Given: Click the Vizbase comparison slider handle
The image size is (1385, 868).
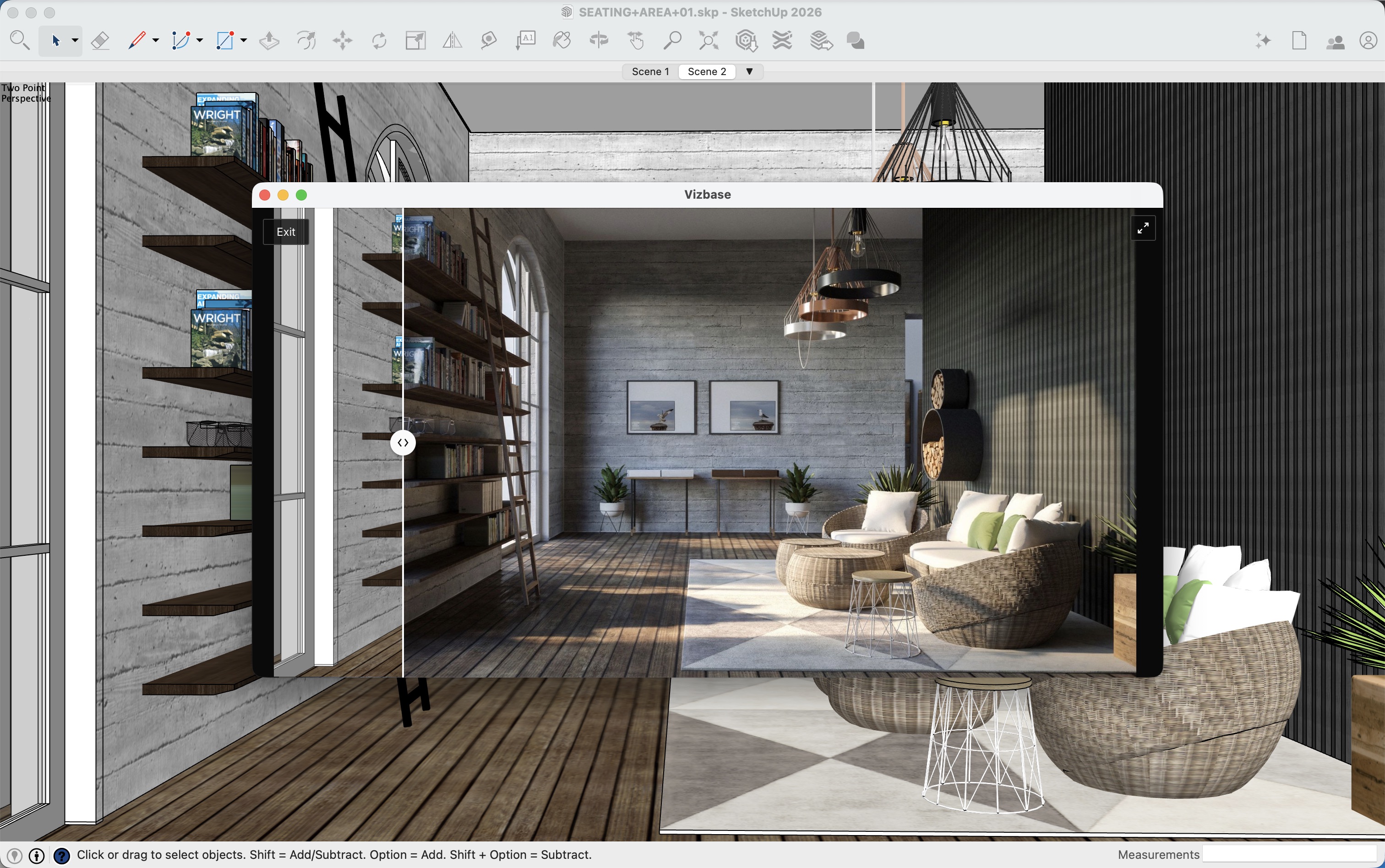Looking at the screenshot, I should (403, 443).
